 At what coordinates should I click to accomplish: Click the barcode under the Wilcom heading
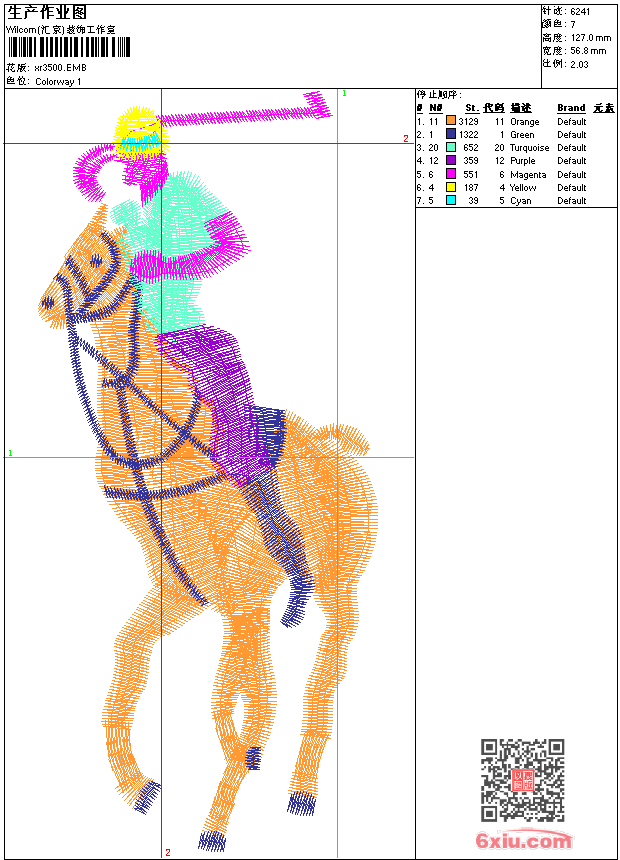[x=69, y=48]
